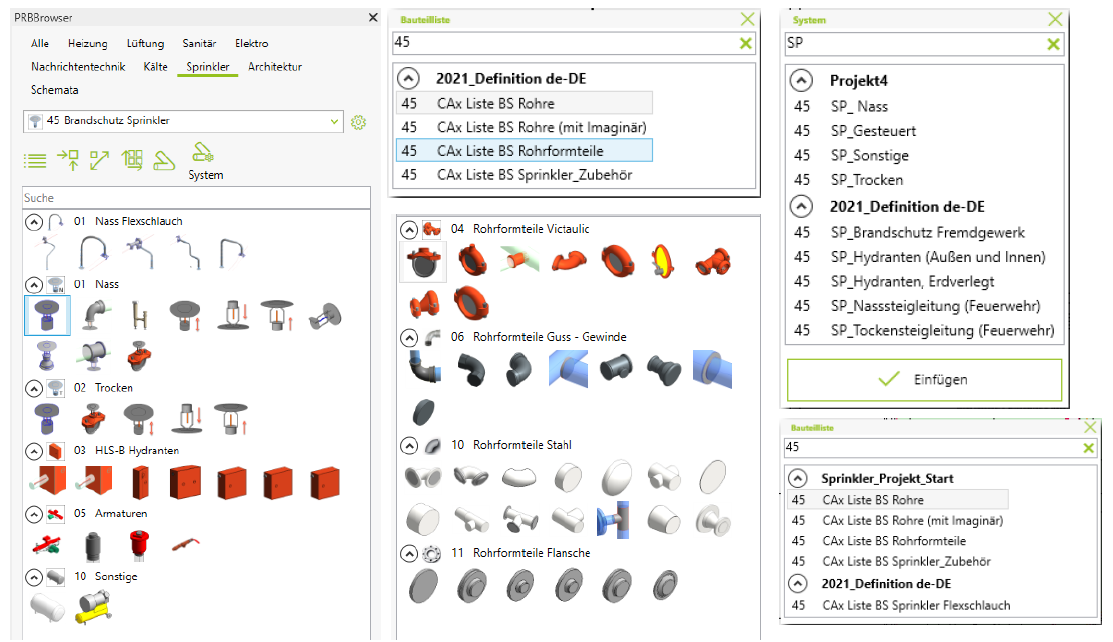
Task: Click the list view toolbar icon
Action: click(35, 161)
